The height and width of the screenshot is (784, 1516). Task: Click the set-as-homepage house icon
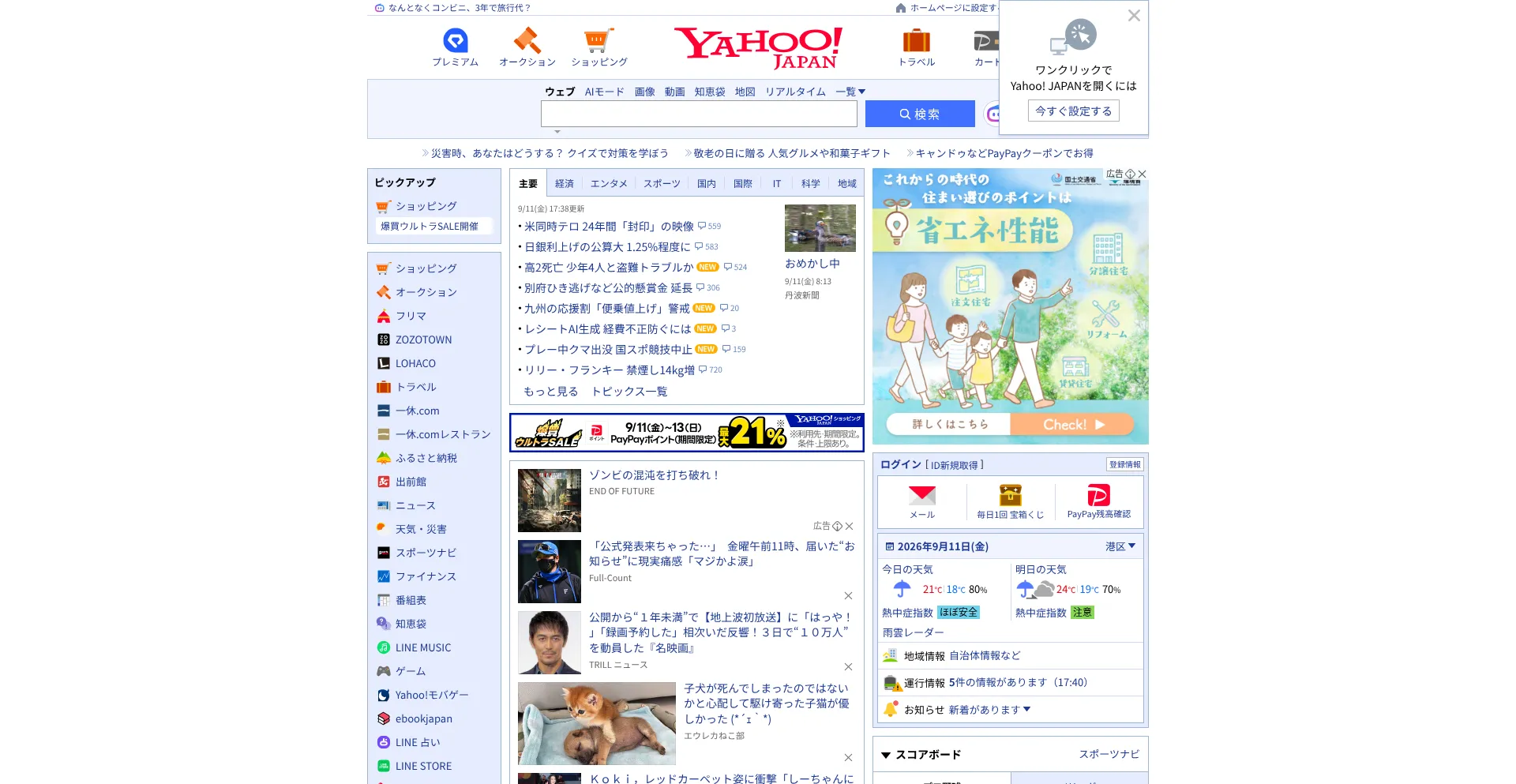tap(901, 8)
